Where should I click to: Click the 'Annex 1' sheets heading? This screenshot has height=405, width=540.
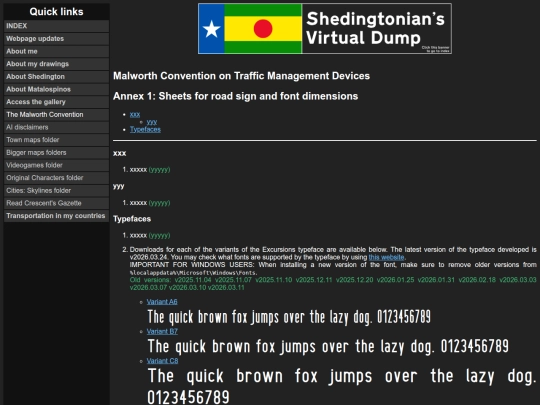(x=236, y=96)
